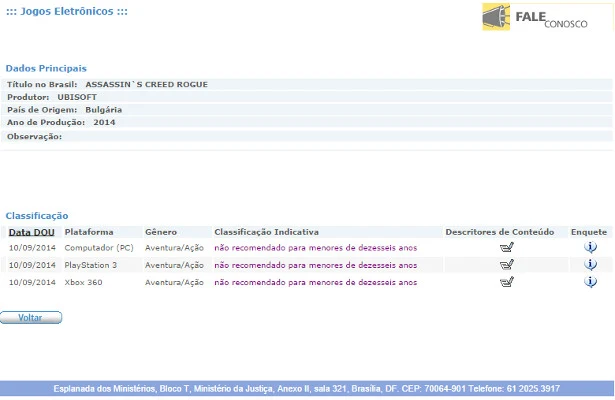Viewport: 615px width, 400px height.
Task: Open the classification link in the Xbox 360 row
Action: [x=315, y=283]
